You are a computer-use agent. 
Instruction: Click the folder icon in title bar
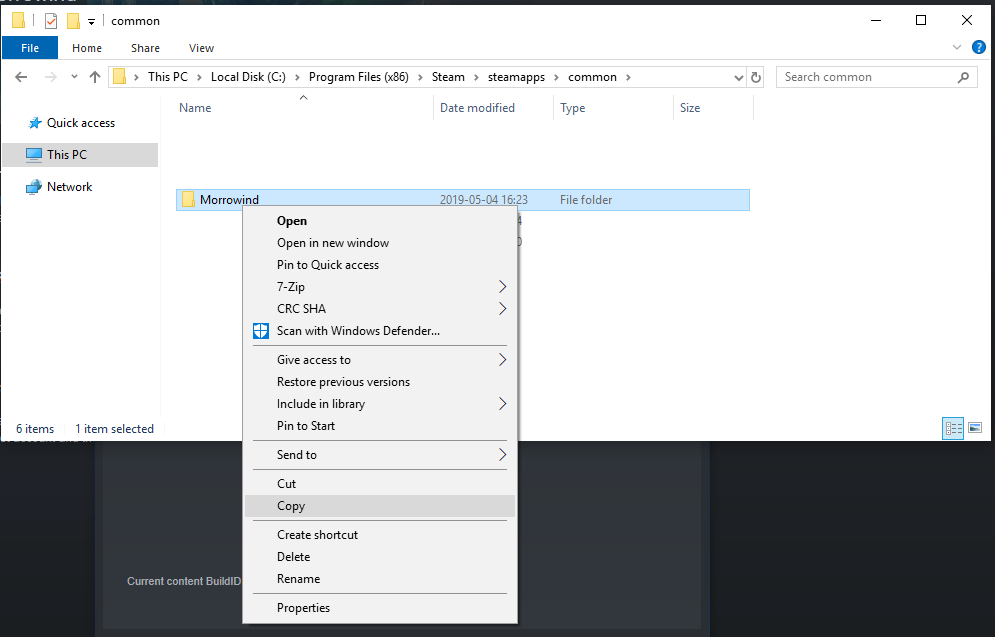[18, 21]
